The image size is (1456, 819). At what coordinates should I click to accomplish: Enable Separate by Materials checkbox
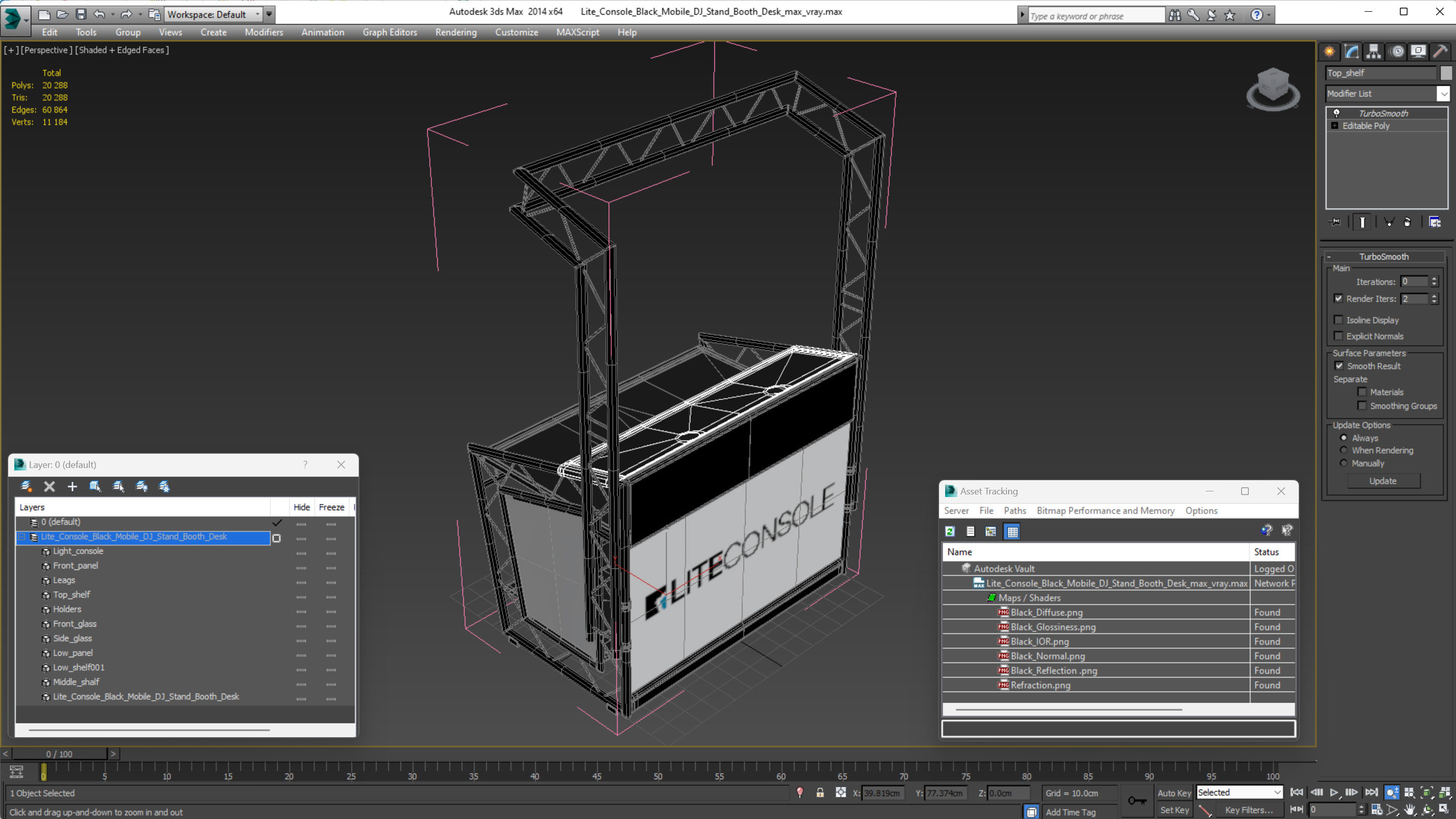tap(1362, 392)
